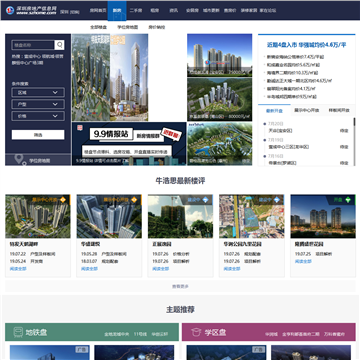
Task: Open bottom-right aerial lake property image
Action: [x=220, y=144]
